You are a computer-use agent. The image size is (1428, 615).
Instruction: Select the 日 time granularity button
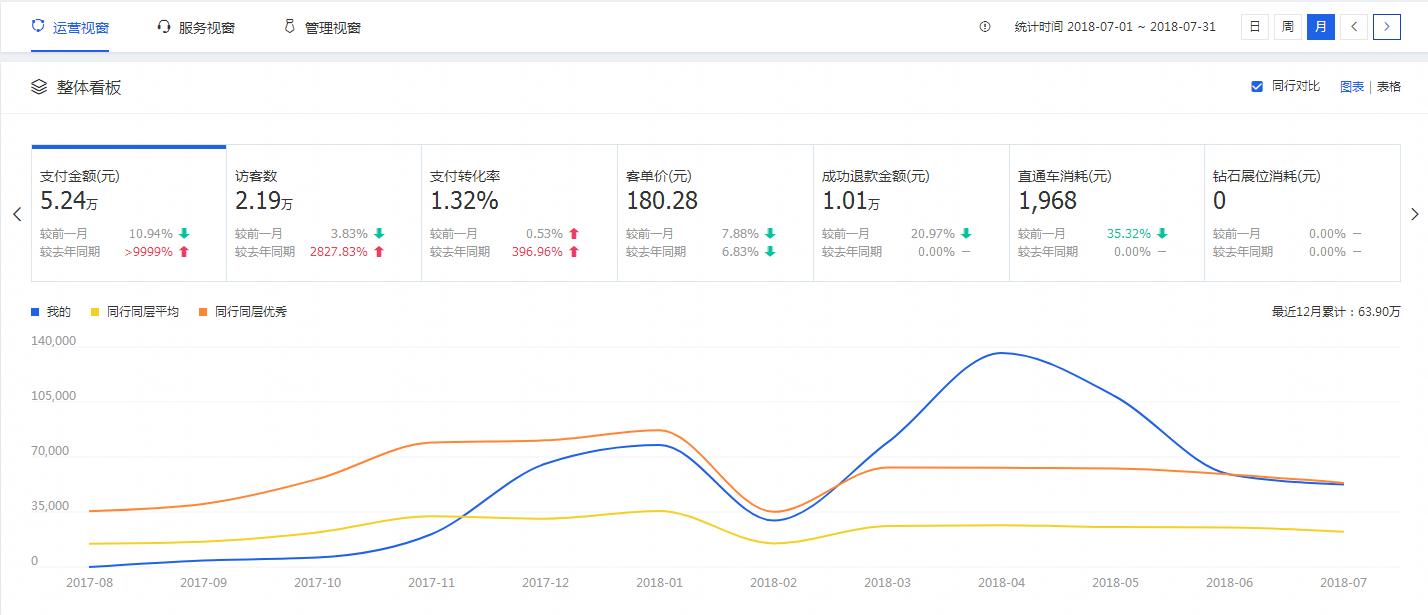click(1254, 27)
